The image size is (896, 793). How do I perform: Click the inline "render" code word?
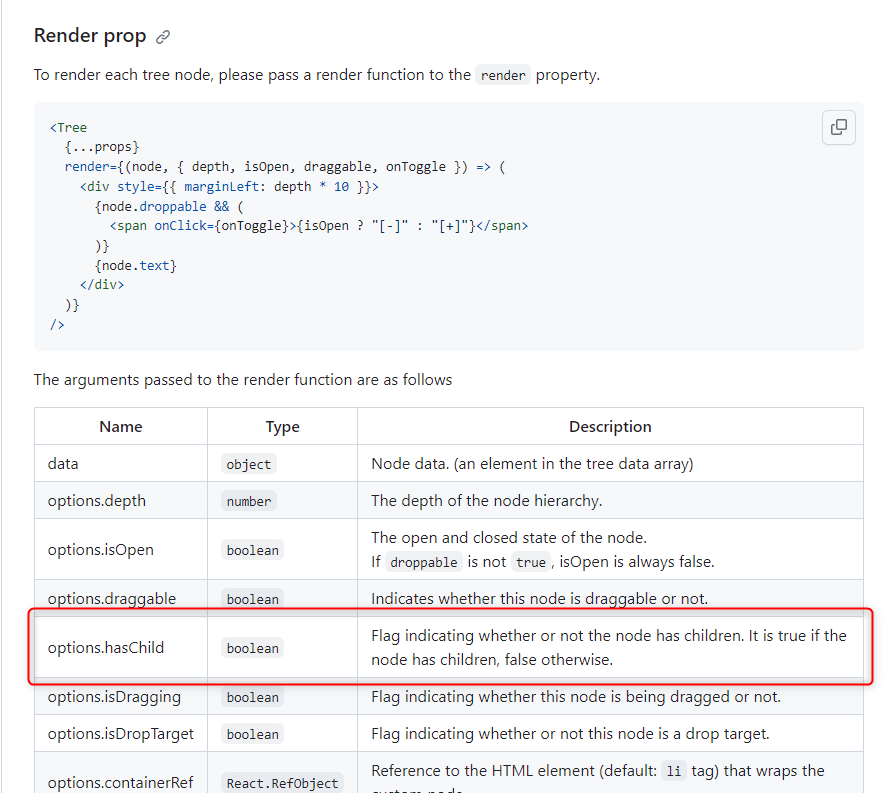point(503,75)
